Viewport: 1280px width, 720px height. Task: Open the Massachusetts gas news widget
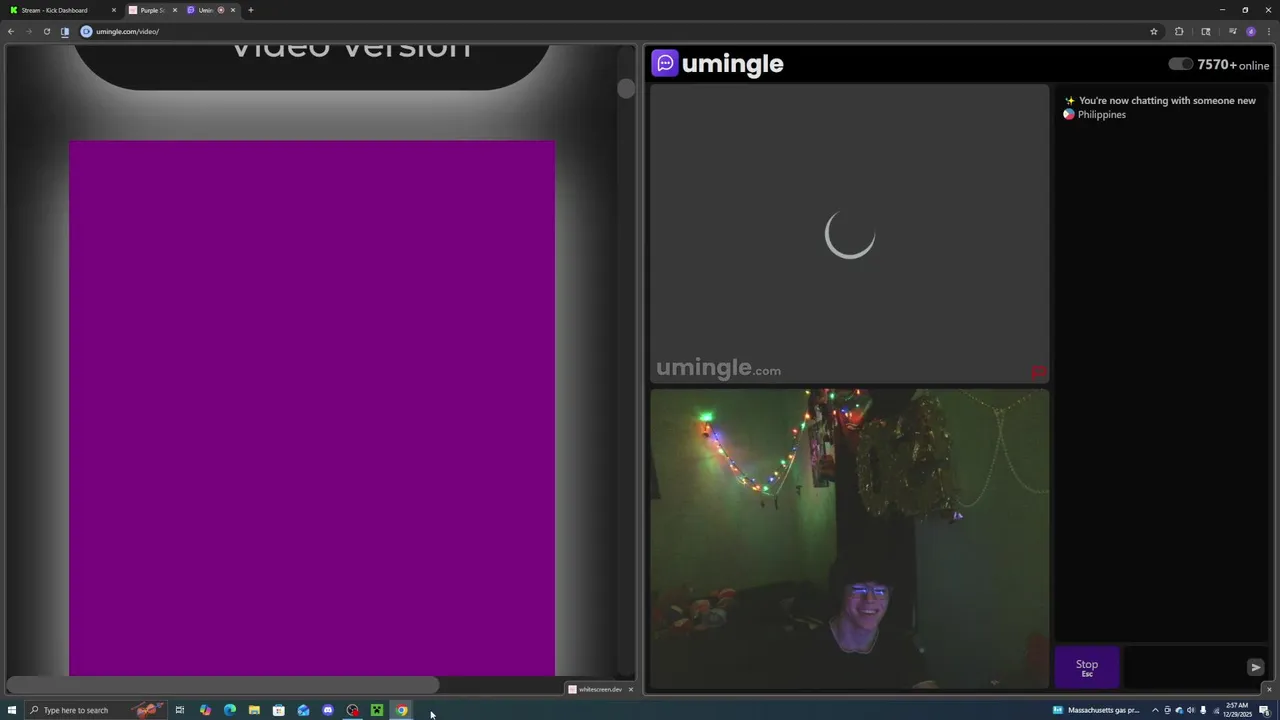[x=1097, y=710]
